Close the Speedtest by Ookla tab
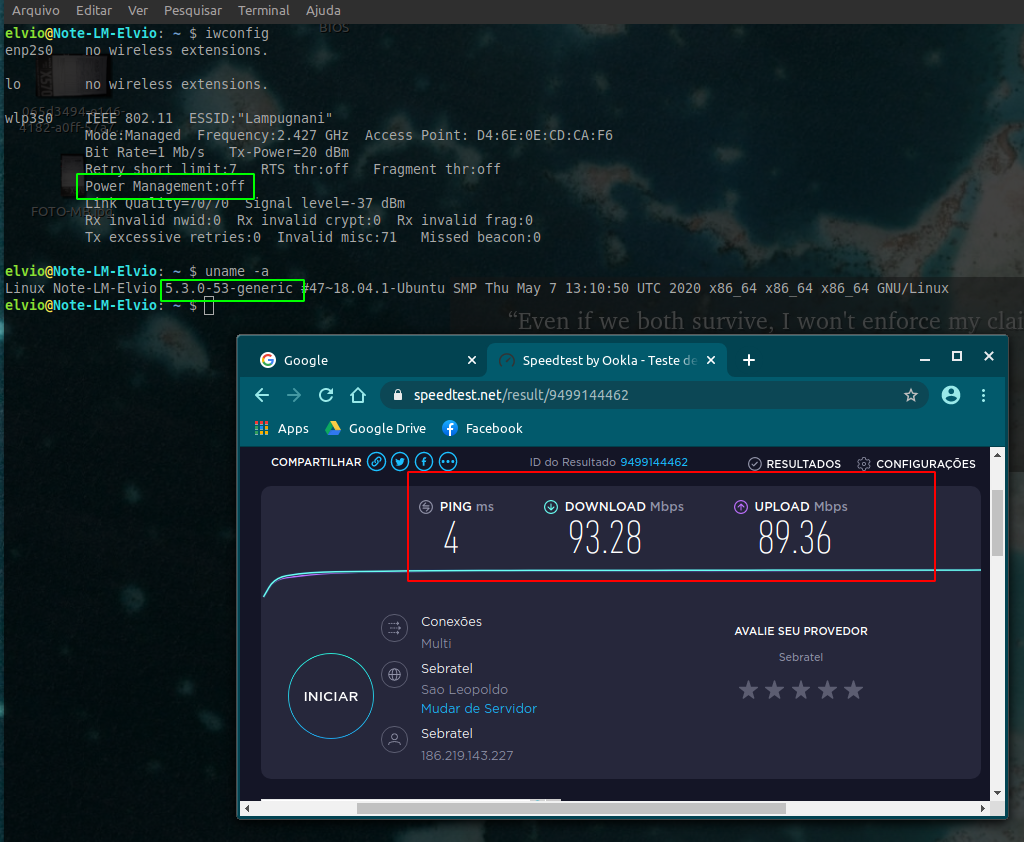 pyautogui.click(x=711, y=361)
